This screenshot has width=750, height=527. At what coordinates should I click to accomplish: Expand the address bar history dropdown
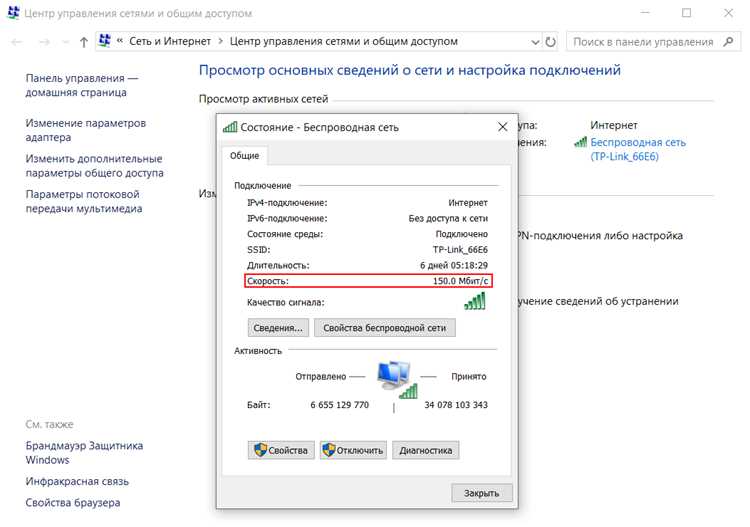[x=535, y=42]
